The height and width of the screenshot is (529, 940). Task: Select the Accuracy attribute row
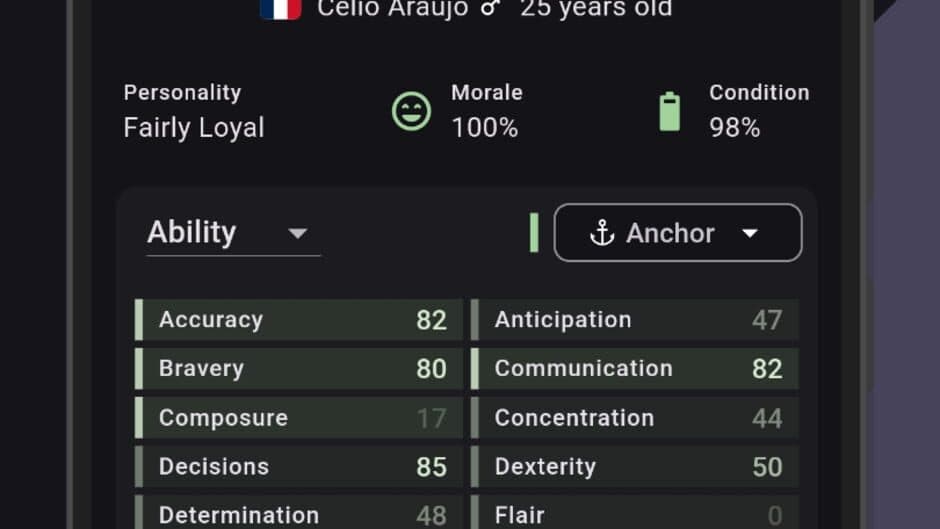(300, 320)
